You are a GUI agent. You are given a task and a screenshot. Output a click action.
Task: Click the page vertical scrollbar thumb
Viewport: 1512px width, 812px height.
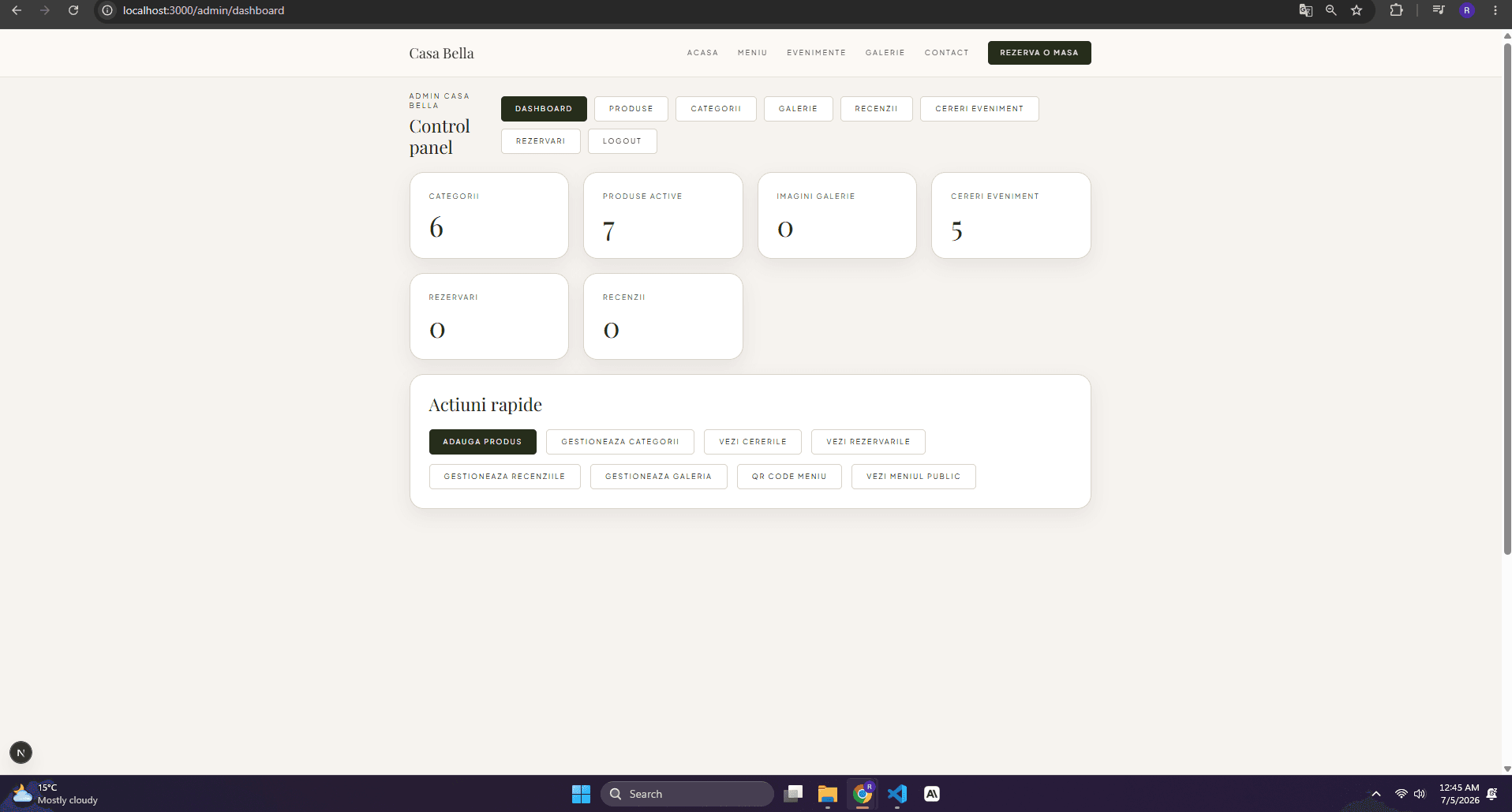[1506, 298]
